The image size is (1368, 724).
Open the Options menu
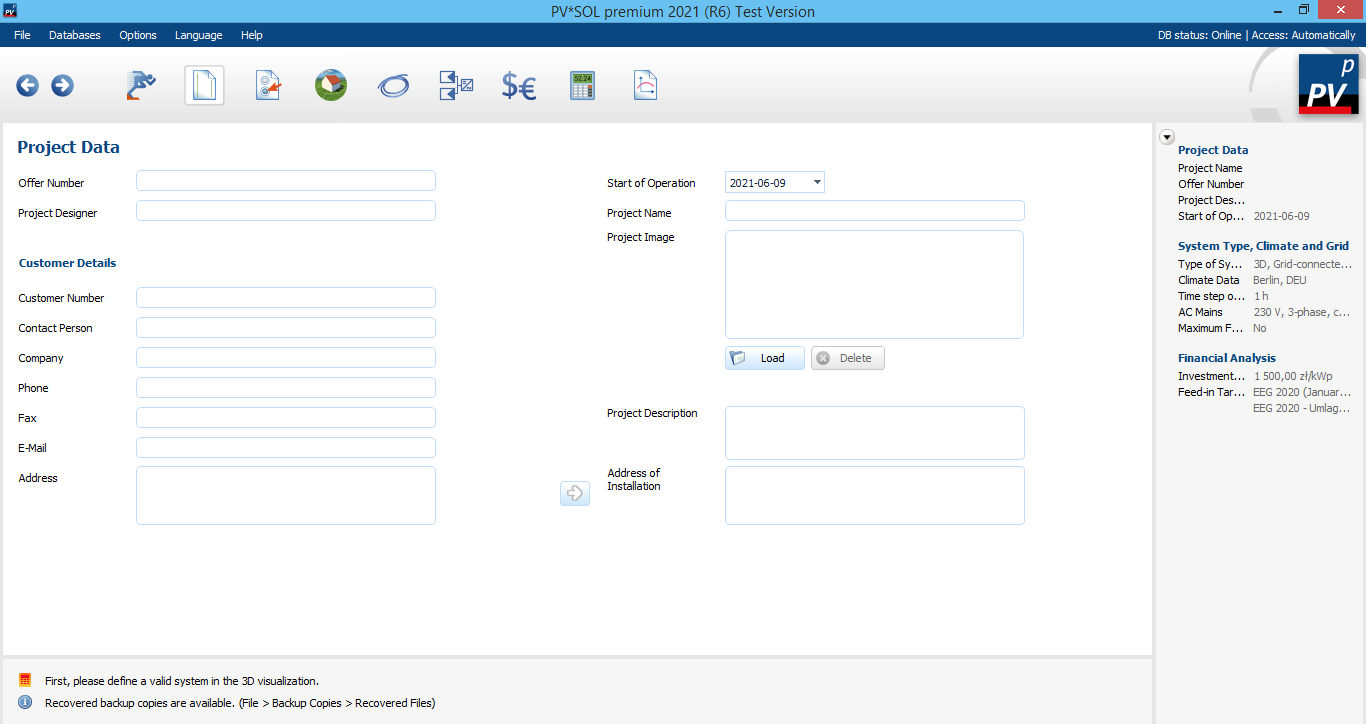pyautogui.click(x=138, y=35)
